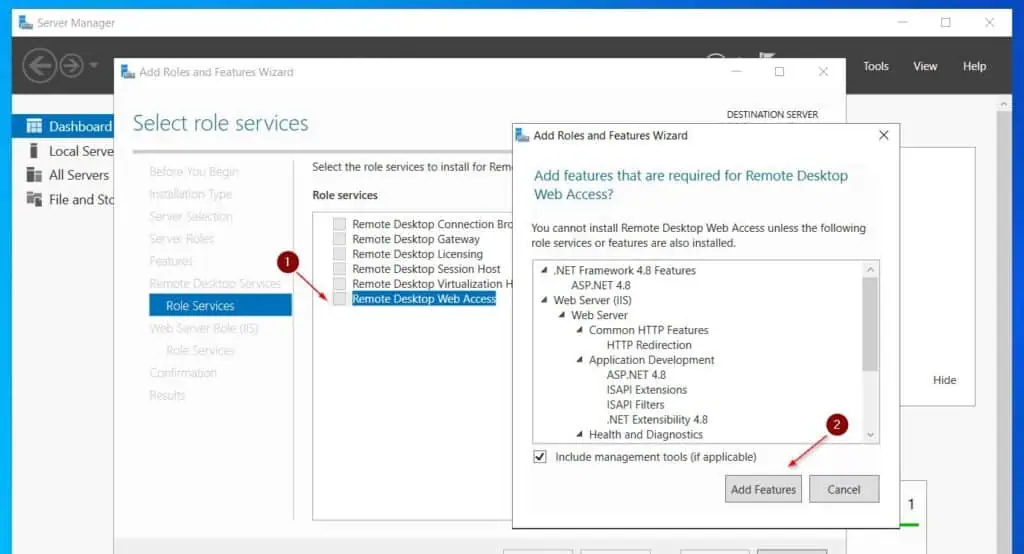Check Remote Desktop Session Host checkbox
Viewport: 1024px width, 554px height.
(x=339, y=269)
